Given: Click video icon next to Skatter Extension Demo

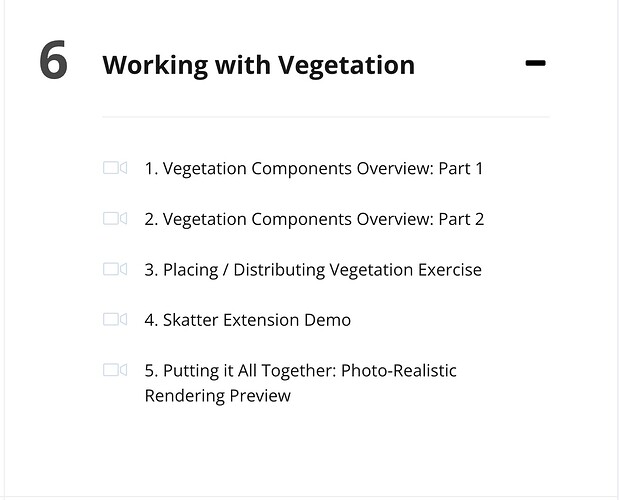Looking at the screenshot, I should (x=115, y=319).
